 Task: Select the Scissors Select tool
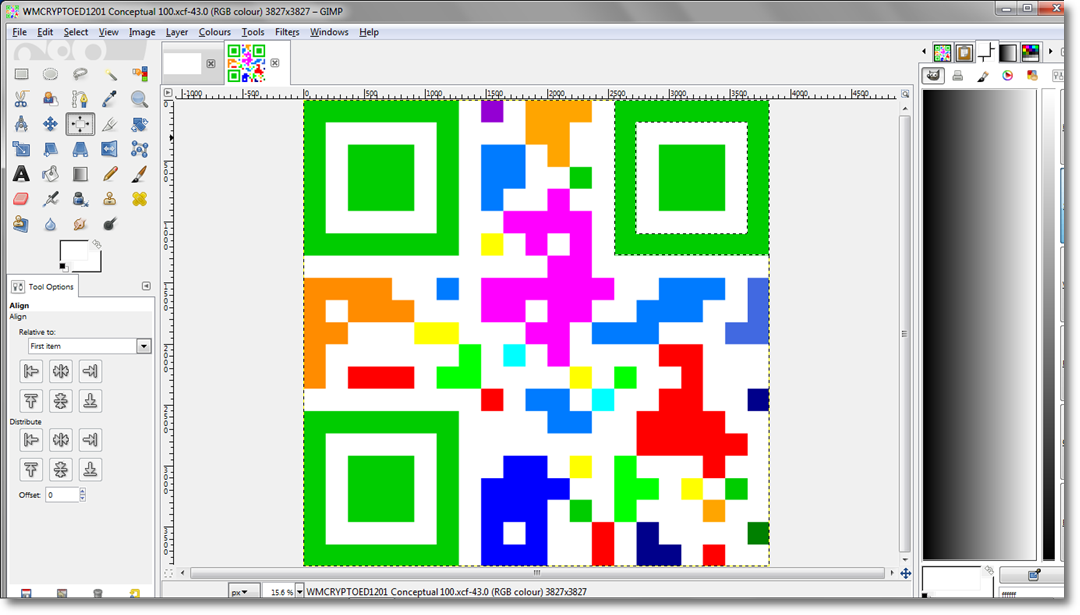(21, 99)
